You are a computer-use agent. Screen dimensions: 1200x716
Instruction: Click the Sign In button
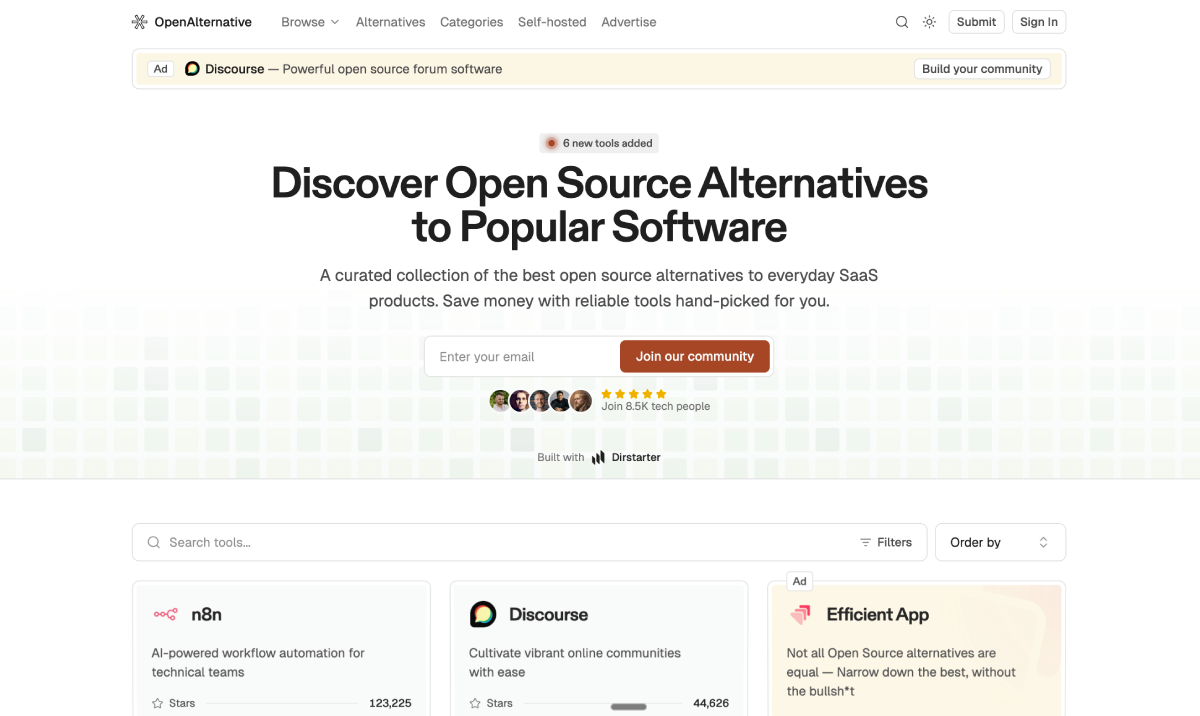1039,22
